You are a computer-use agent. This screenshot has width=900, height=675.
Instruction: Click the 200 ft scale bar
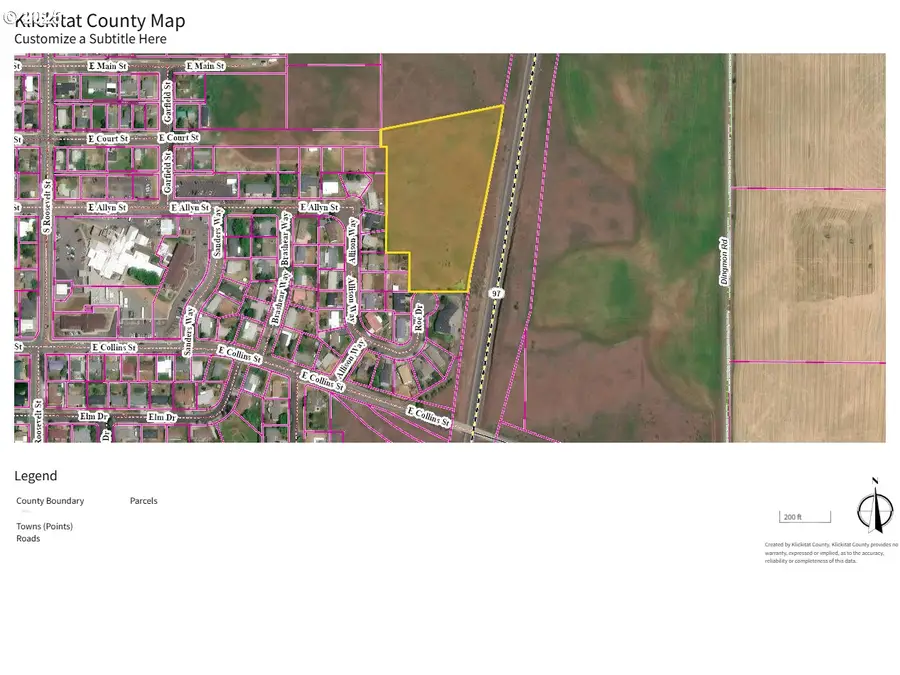coord(804,515)
